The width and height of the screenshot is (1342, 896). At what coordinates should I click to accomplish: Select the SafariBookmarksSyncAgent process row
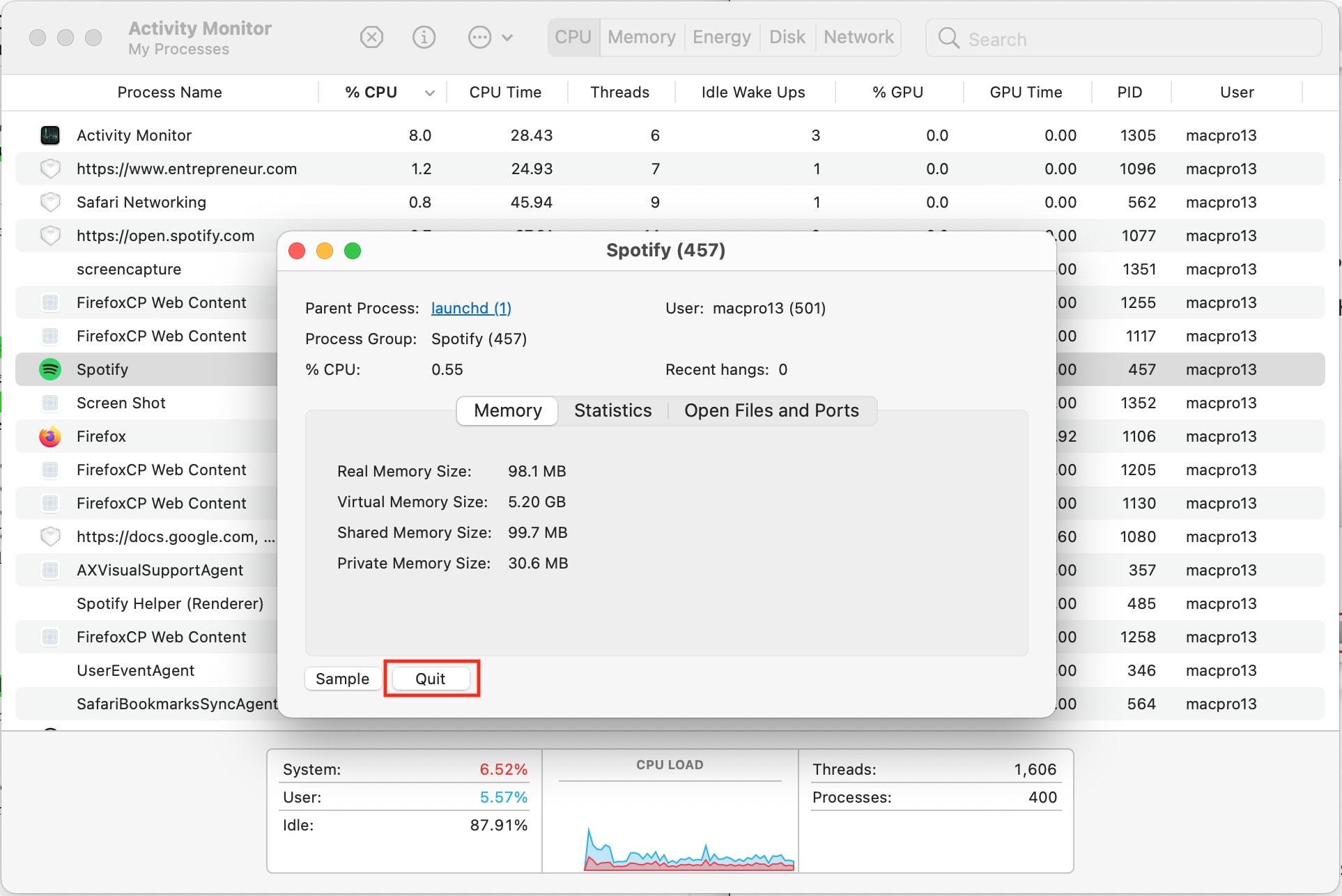[x=146, y=704]
